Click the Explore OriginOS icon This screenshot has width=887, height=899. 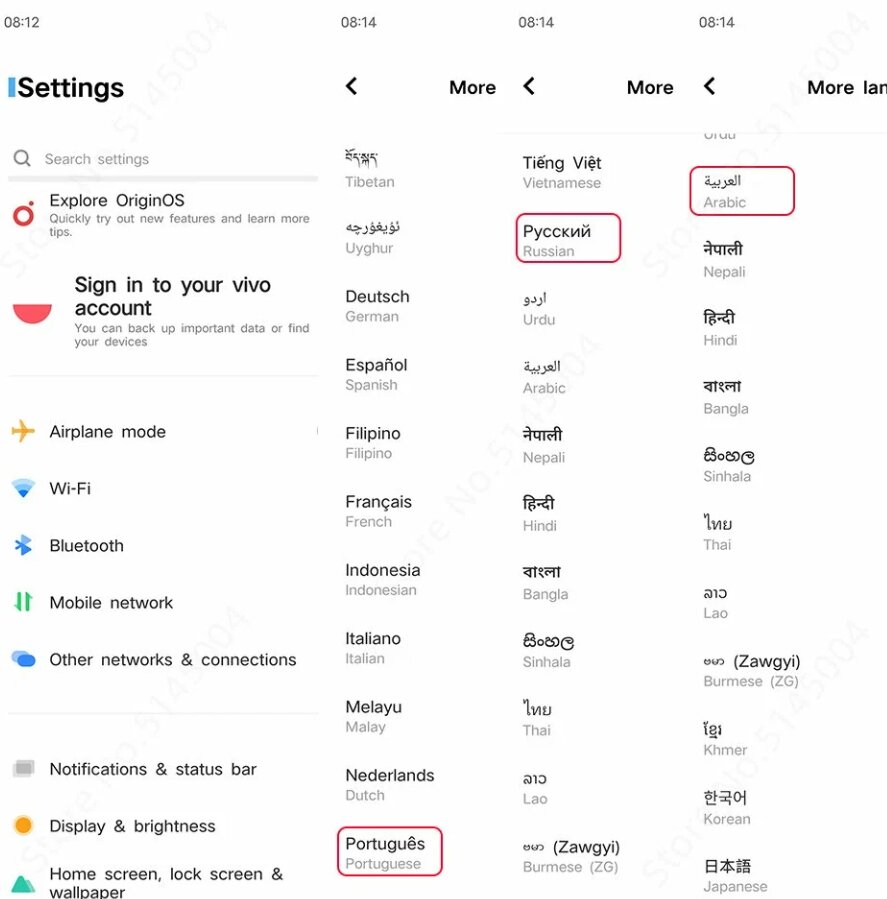pyautogui.click(x=23, y=213)
